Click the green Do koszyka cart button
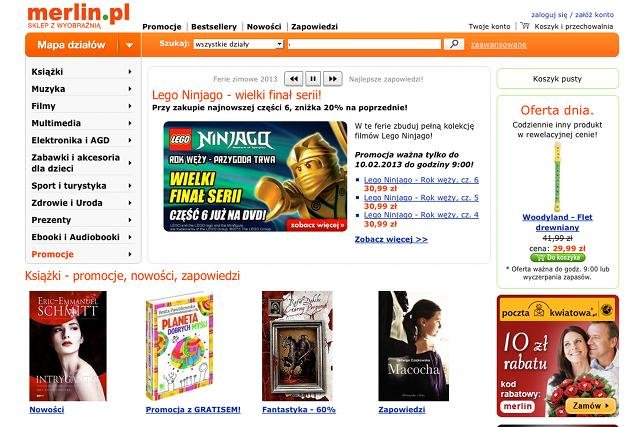The image size is (640, 427). tap(557, 258)
